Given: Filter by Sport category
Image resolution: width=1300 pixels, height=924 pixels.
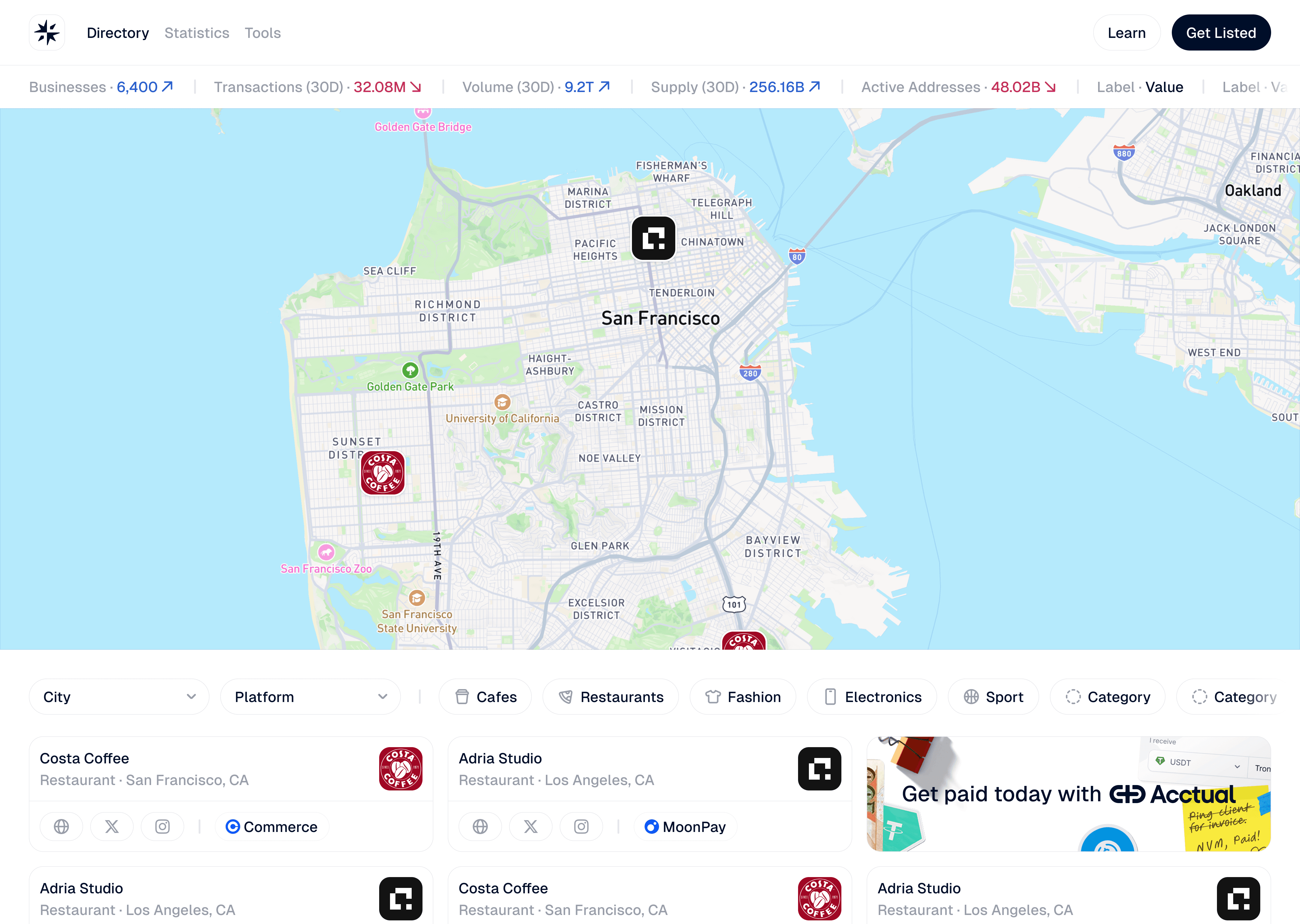Looking at the screenshot, I should click(993, 696).
